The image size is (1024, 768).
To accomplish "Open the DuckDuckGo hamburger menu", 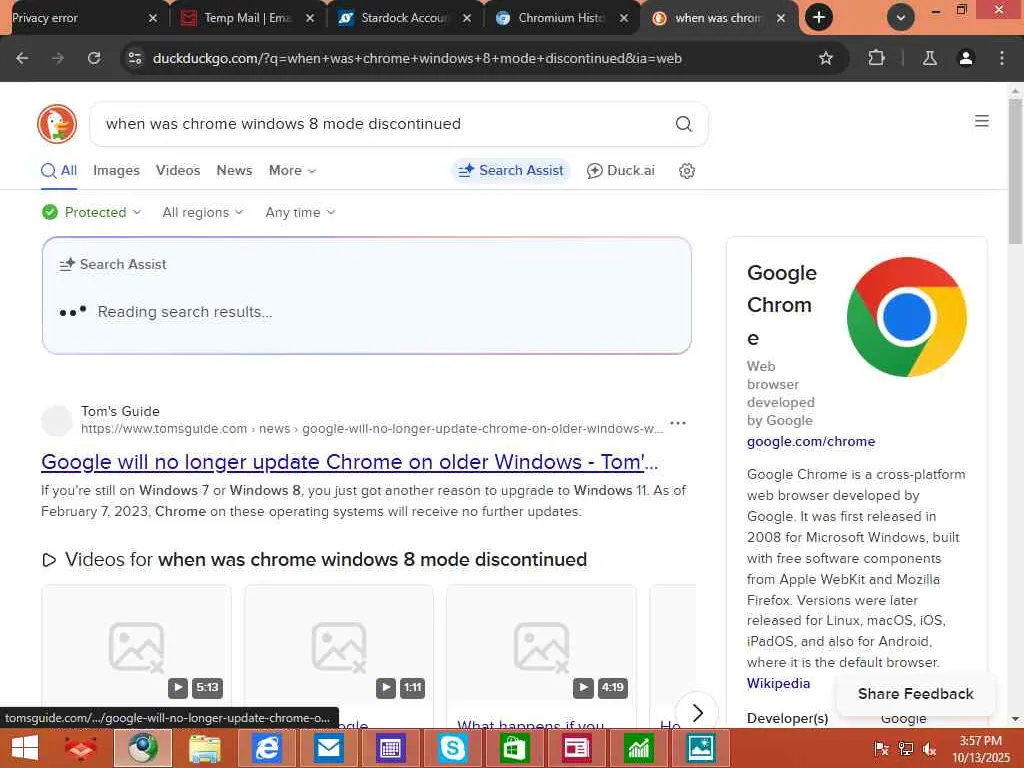I will click(x=981, y=121).
